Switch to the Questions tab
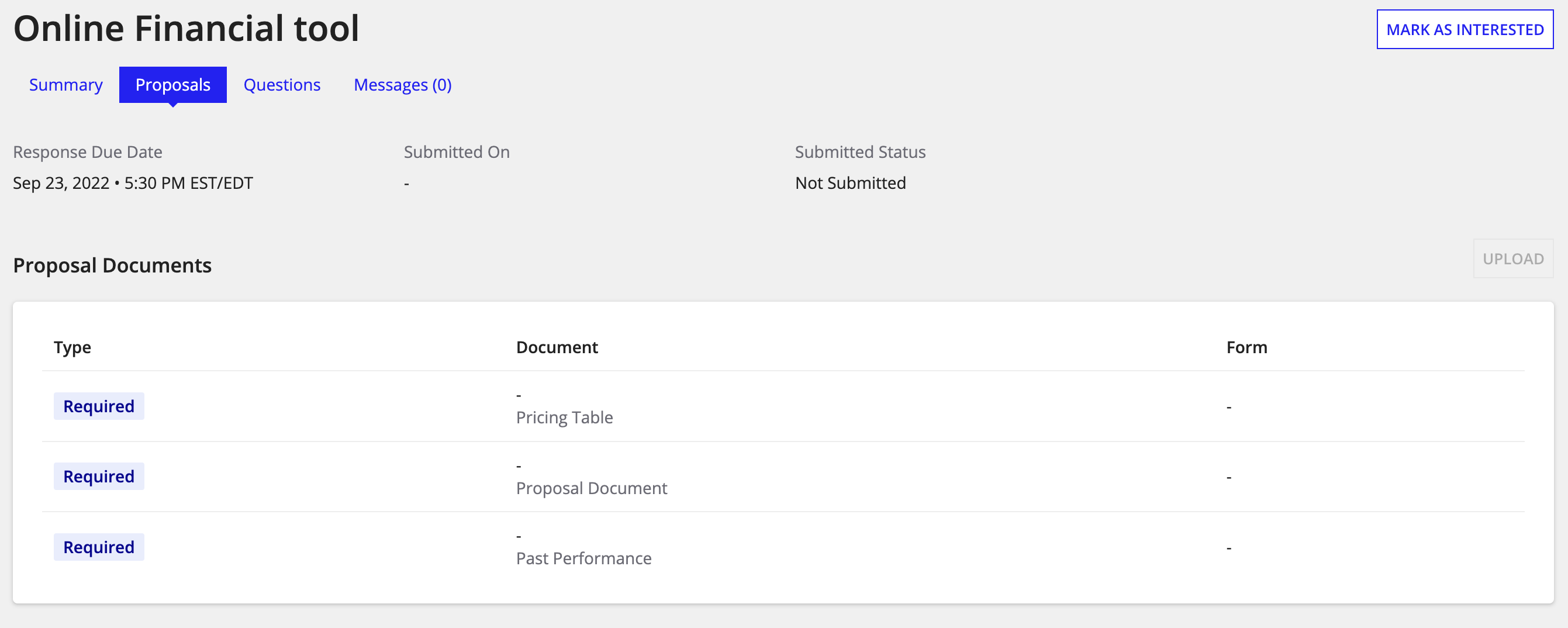Image resolution: width=1568 pixels, height=628 pixels. (282, 85)
